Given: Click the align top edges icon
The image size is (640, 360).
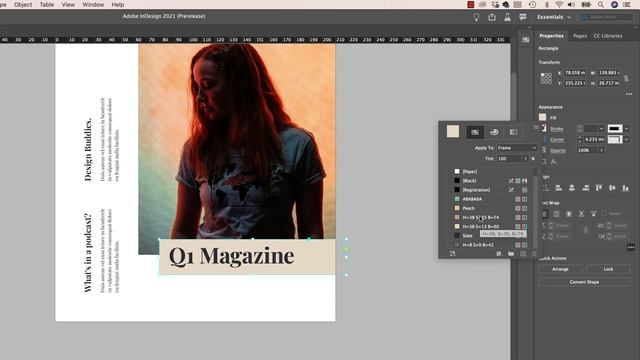Looking at the screenshot, I should tap(598, 188).
